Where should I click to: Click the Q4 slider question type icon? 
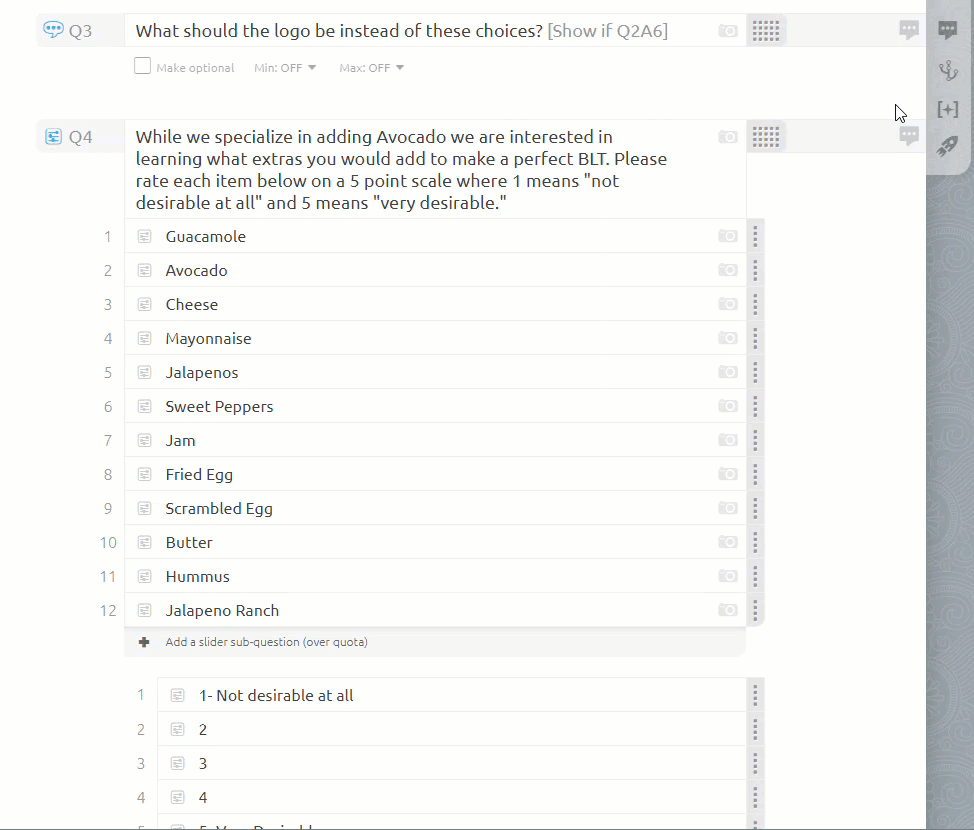click(54, 137)
